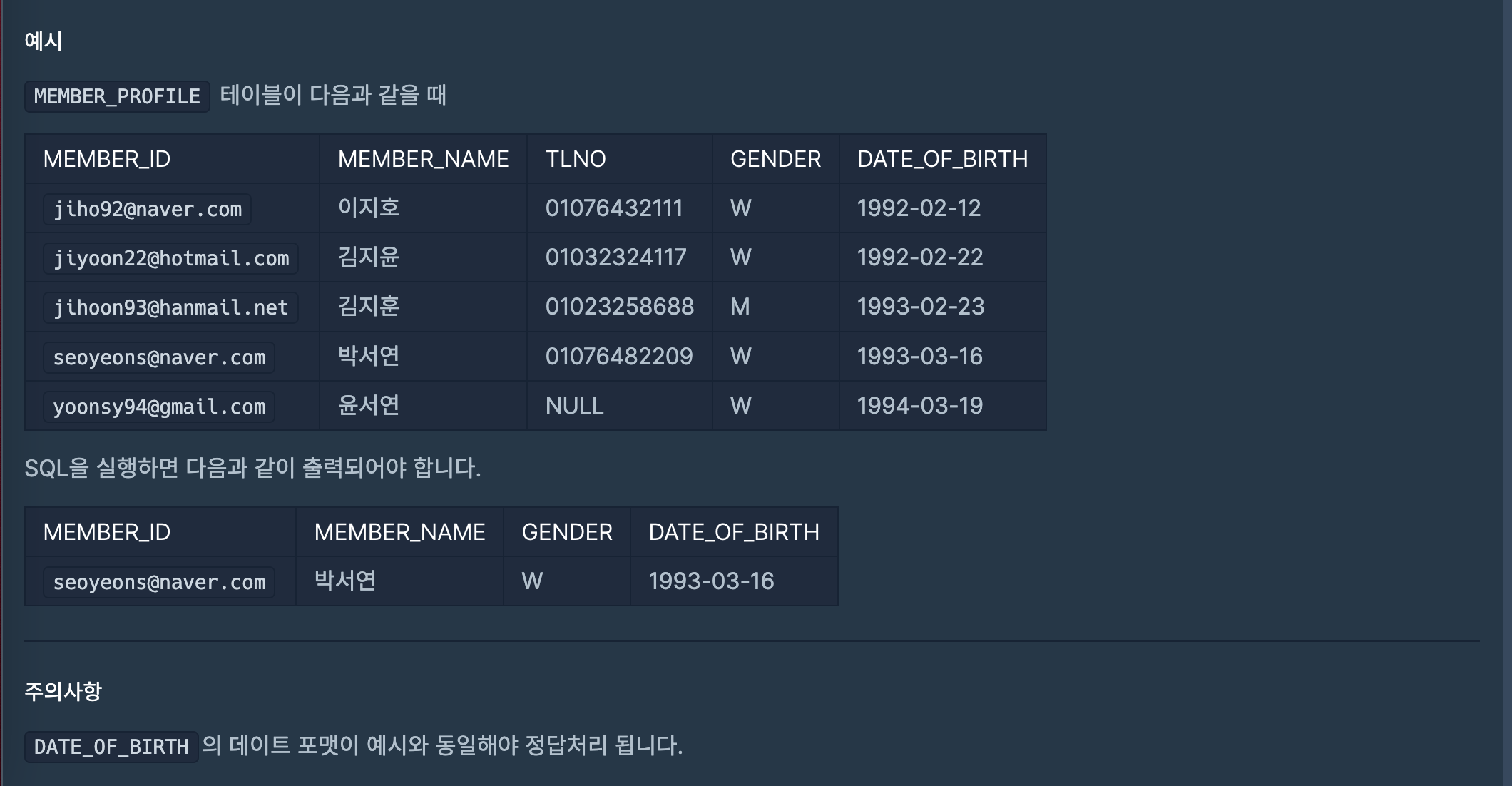The height and width of the screenshot is (786, 1512).
Task: Click the member name 이지호
Action: coord(369,208)
